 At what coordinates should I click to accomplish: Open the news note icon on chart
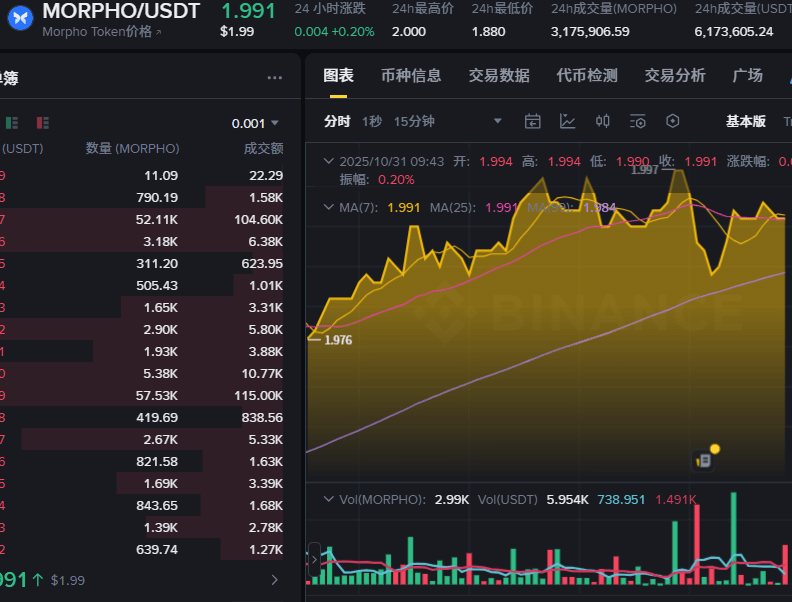(704, 460)
